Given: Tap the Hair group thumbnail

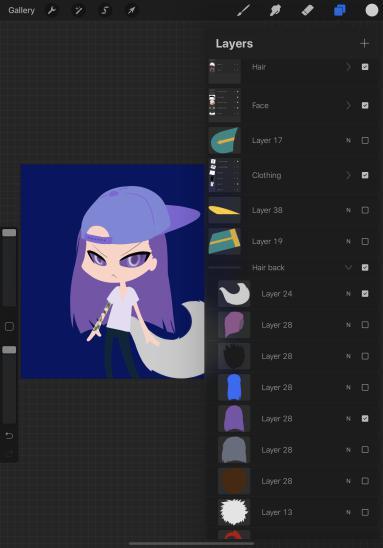Looking at the screenshot, I should click(x=224, y=71).
